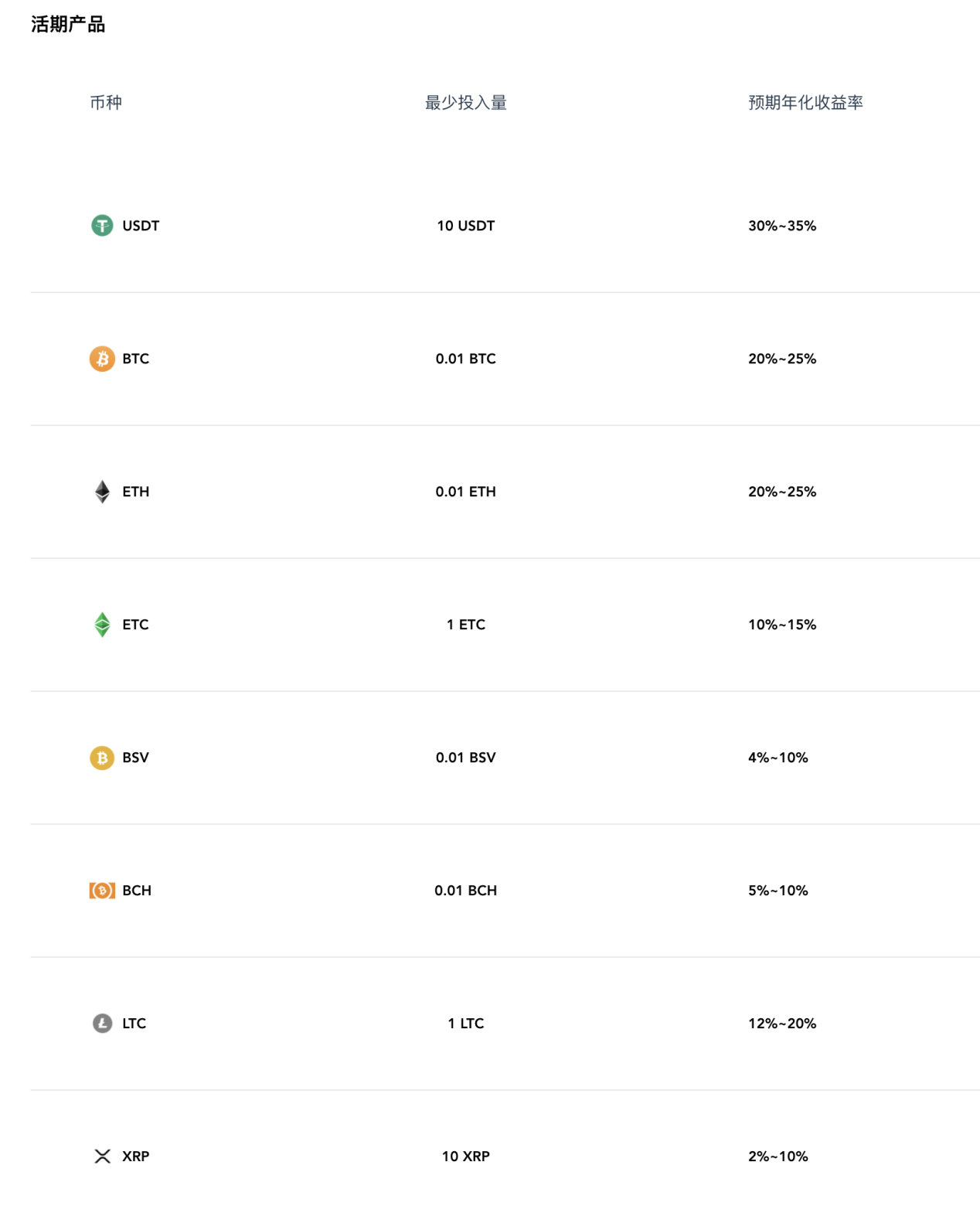Click the orange BTC Bitcoin icon
Screen dimensions: 980x1213
[102, 359]
